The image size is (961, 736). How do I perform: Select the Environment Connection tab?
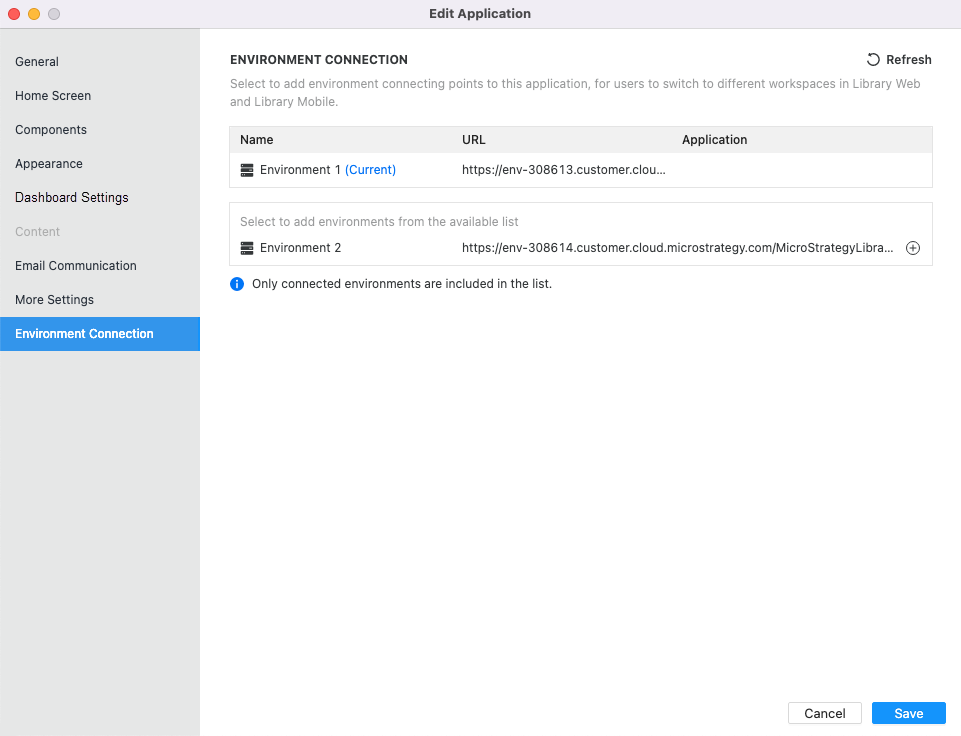(x=84, y=334)
